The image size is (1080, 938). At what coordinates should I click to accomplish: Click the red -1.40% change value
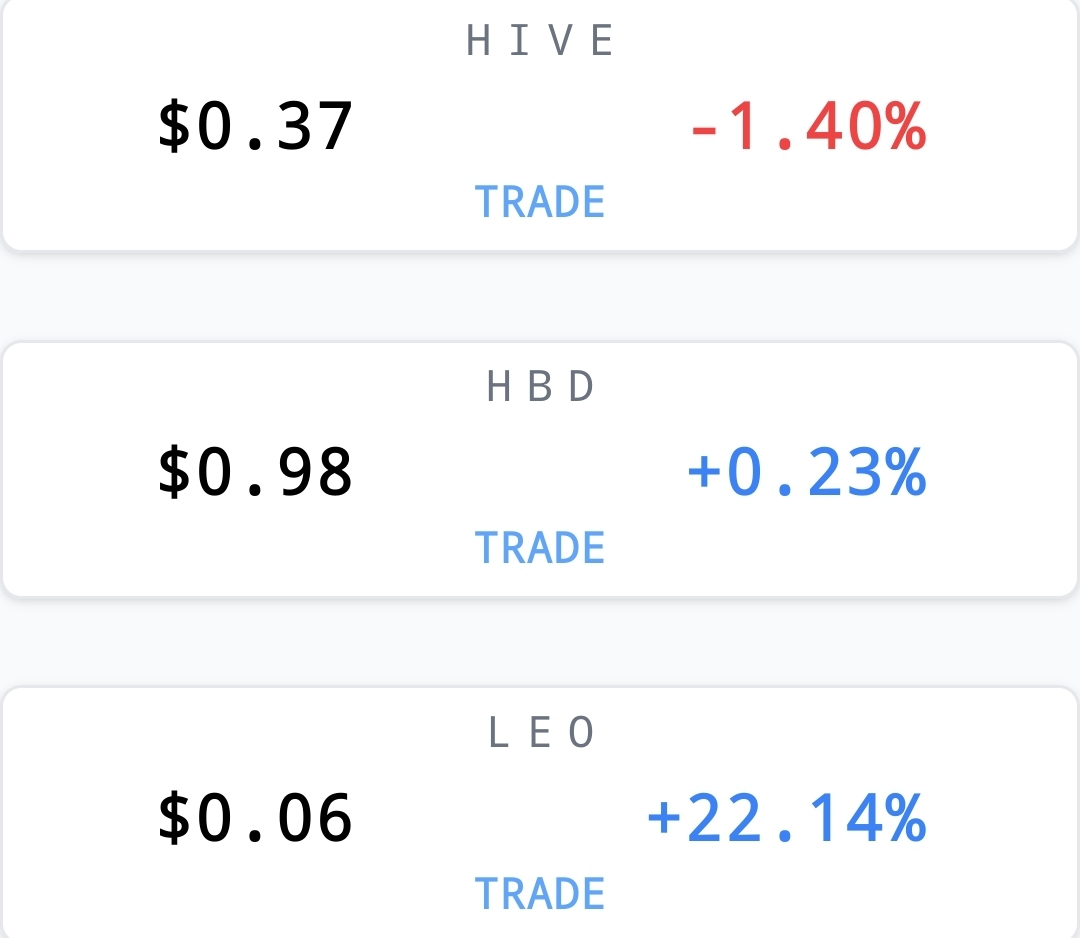pos(809,125)
